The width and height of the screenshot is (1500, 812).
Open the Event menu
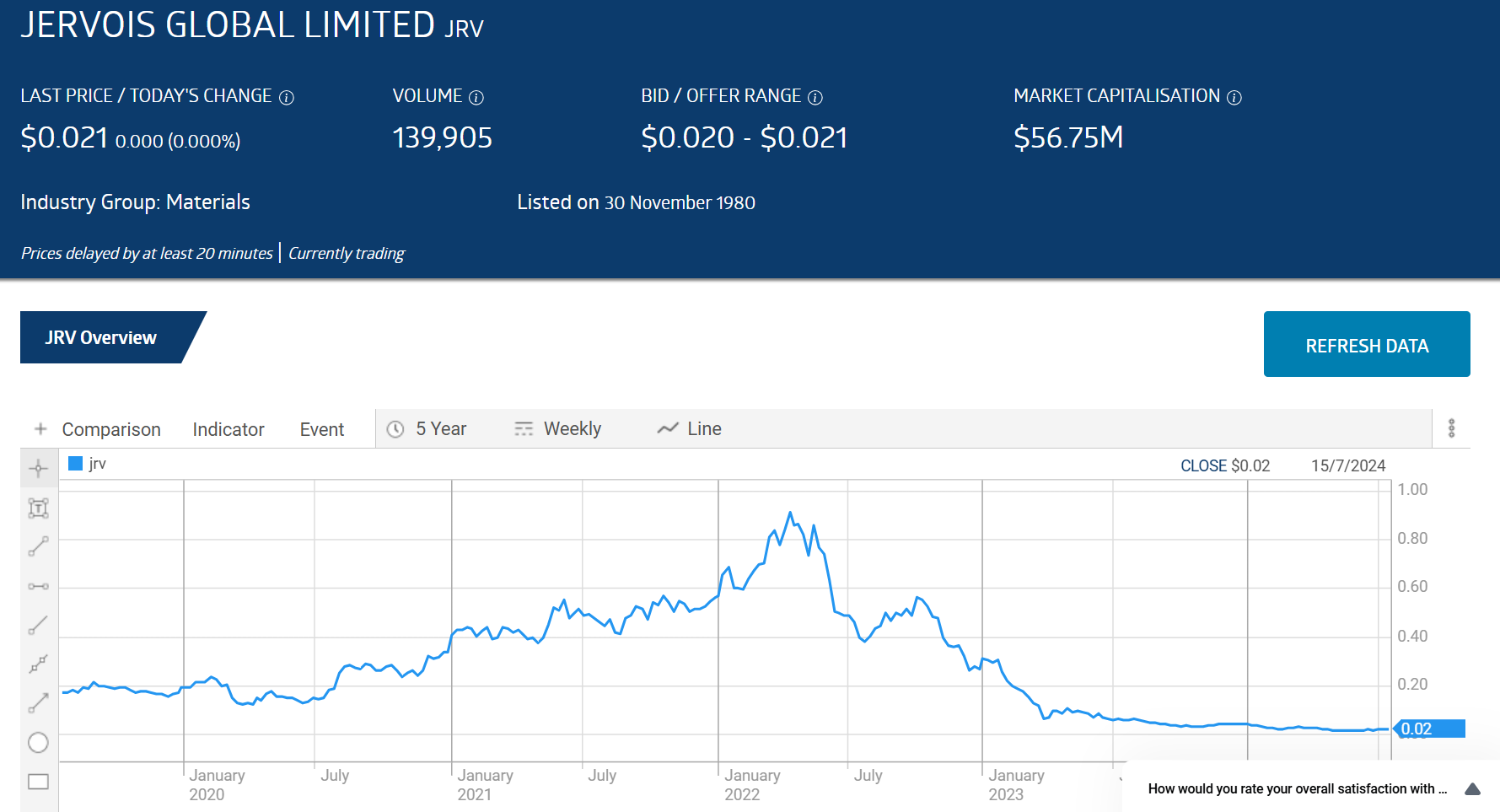click(322, 429)
